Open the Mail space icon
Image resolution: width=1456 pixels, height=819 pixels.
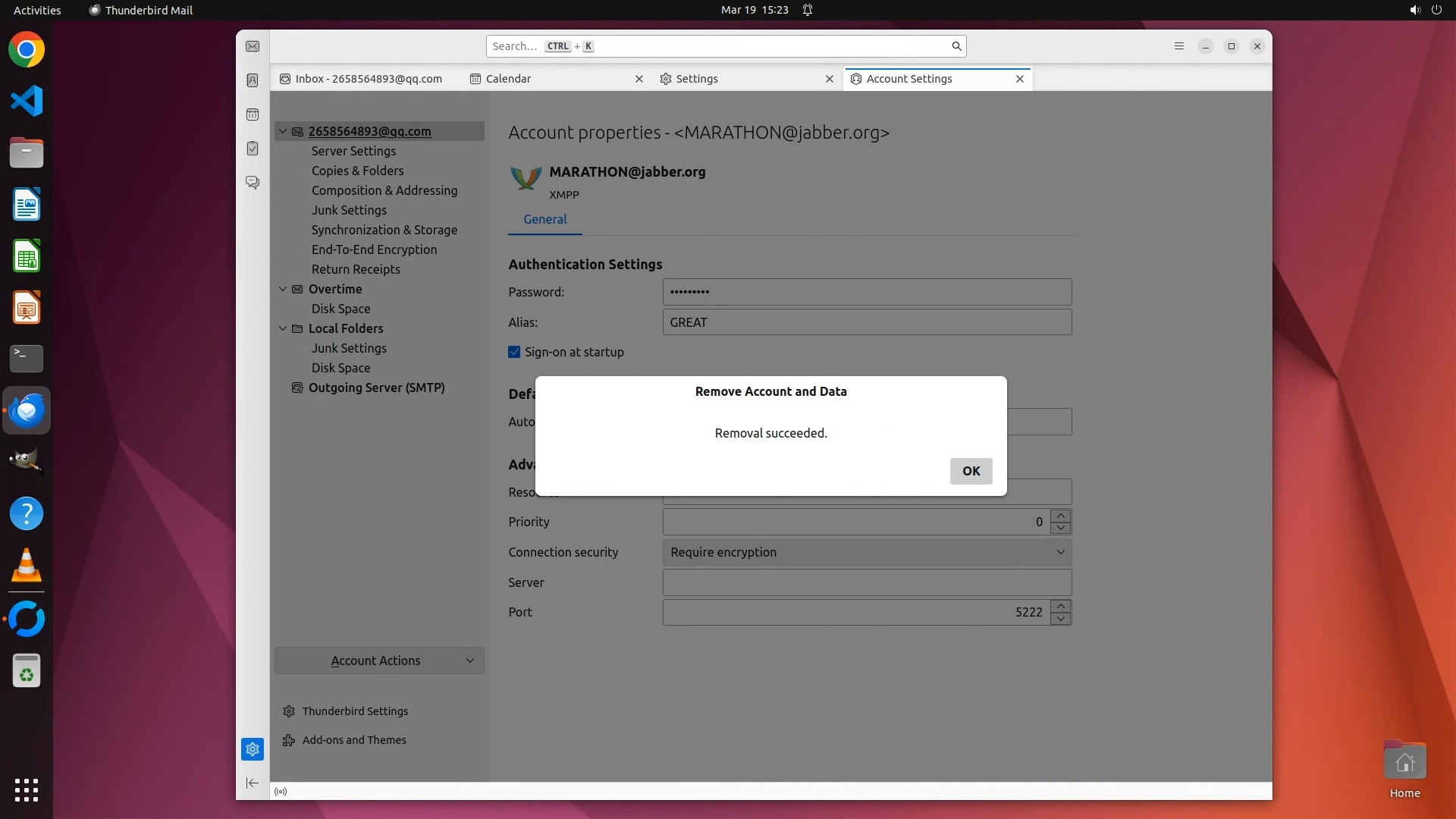(253, 46)
